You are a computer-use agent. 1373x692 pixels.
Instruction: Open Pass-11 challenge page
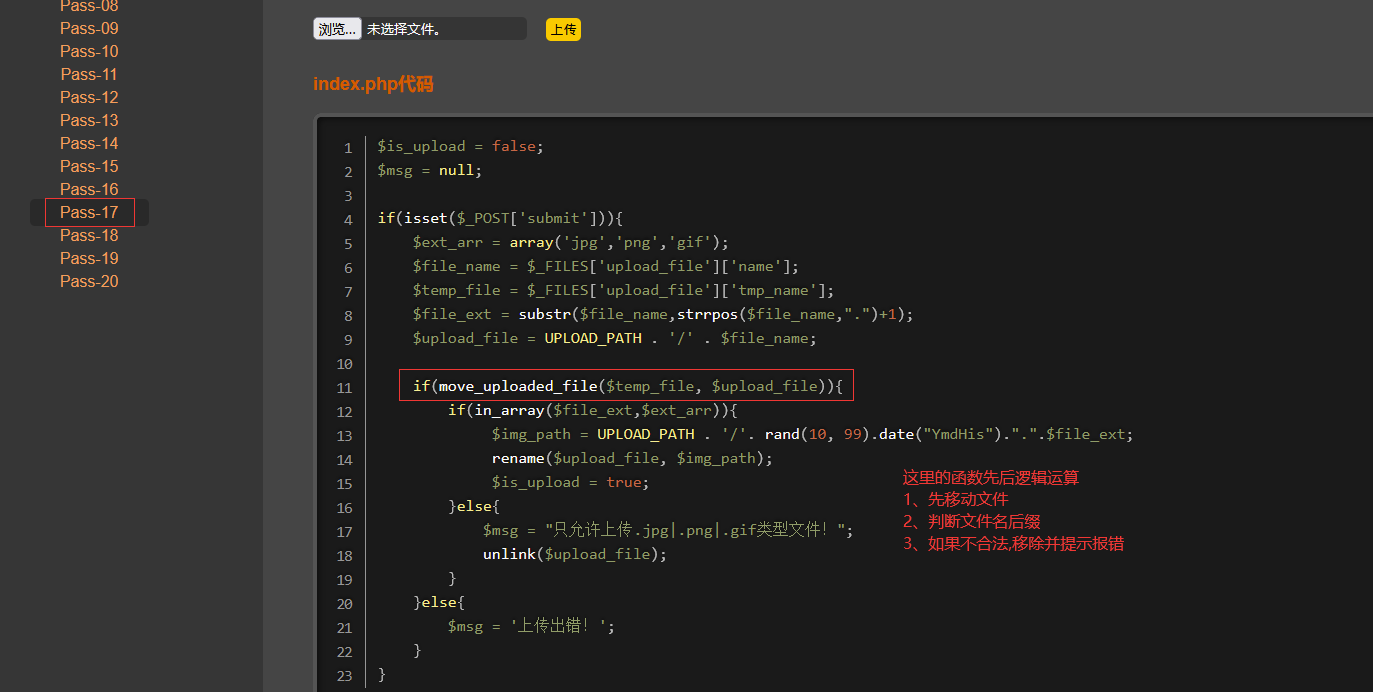coord(89,74)
